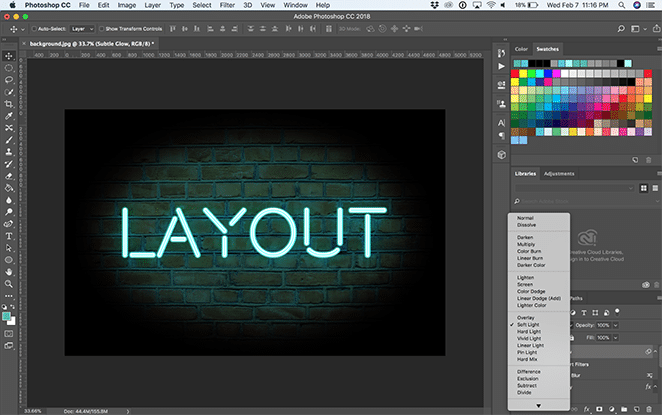The width and height of the screenshot is (662, 415).
Task: Pick the red swatch in Swatches panel
Action: tap(517, 72)
